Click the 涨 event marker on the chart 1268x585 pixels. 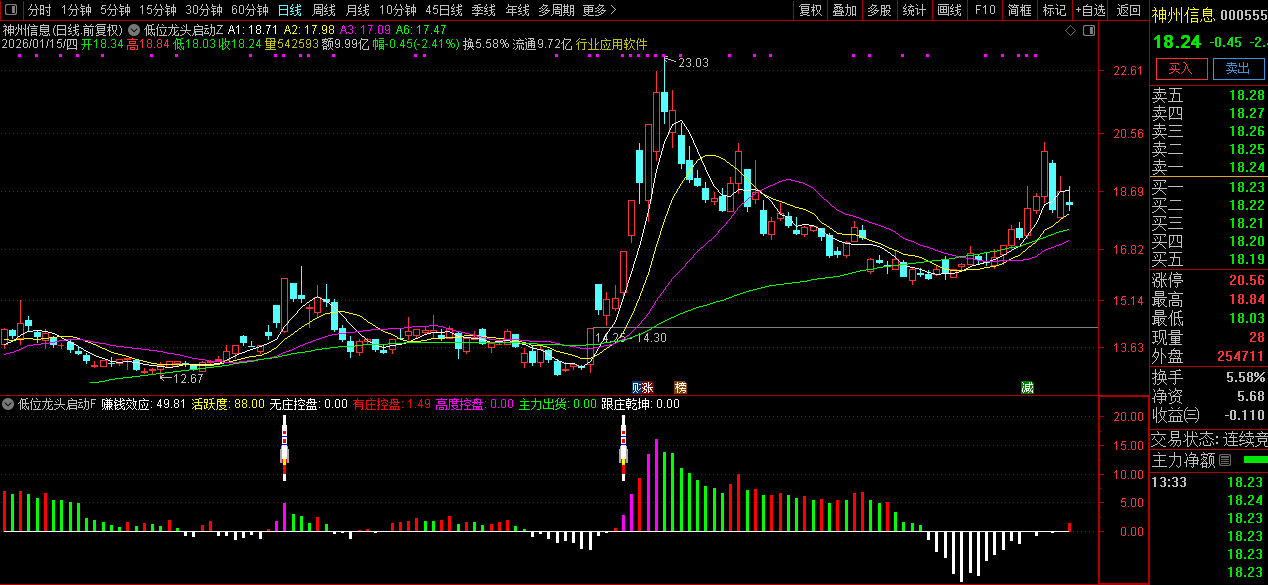[648, 387]
